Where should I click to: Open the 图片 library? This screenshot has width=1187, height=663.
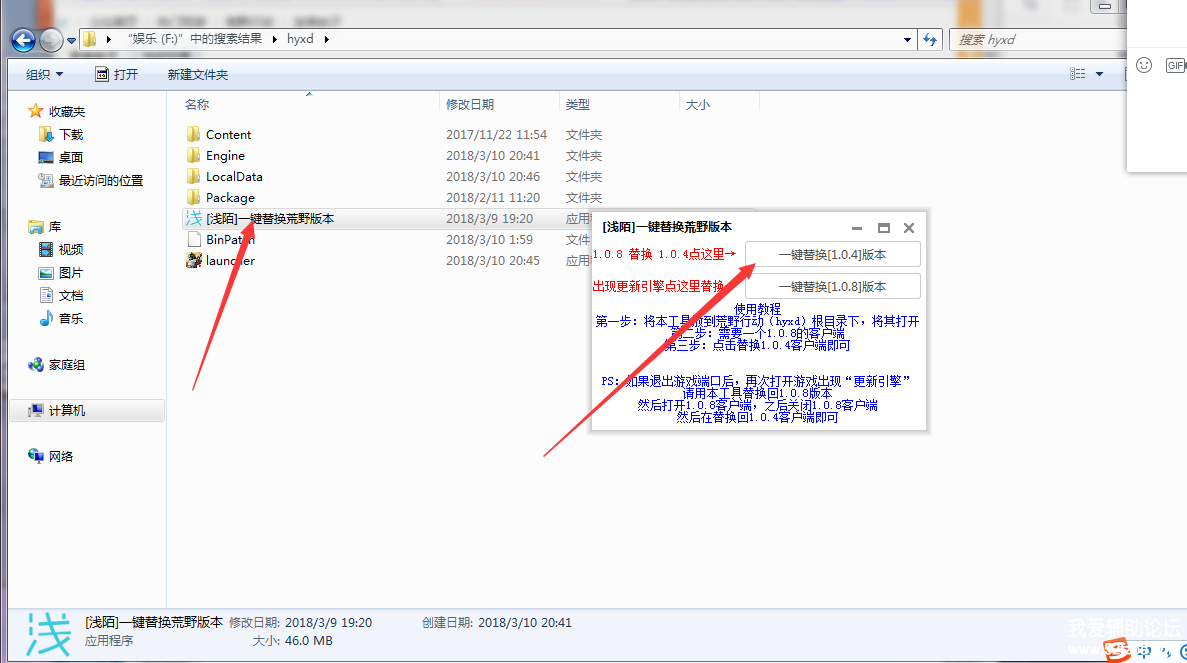coord(70,272)
